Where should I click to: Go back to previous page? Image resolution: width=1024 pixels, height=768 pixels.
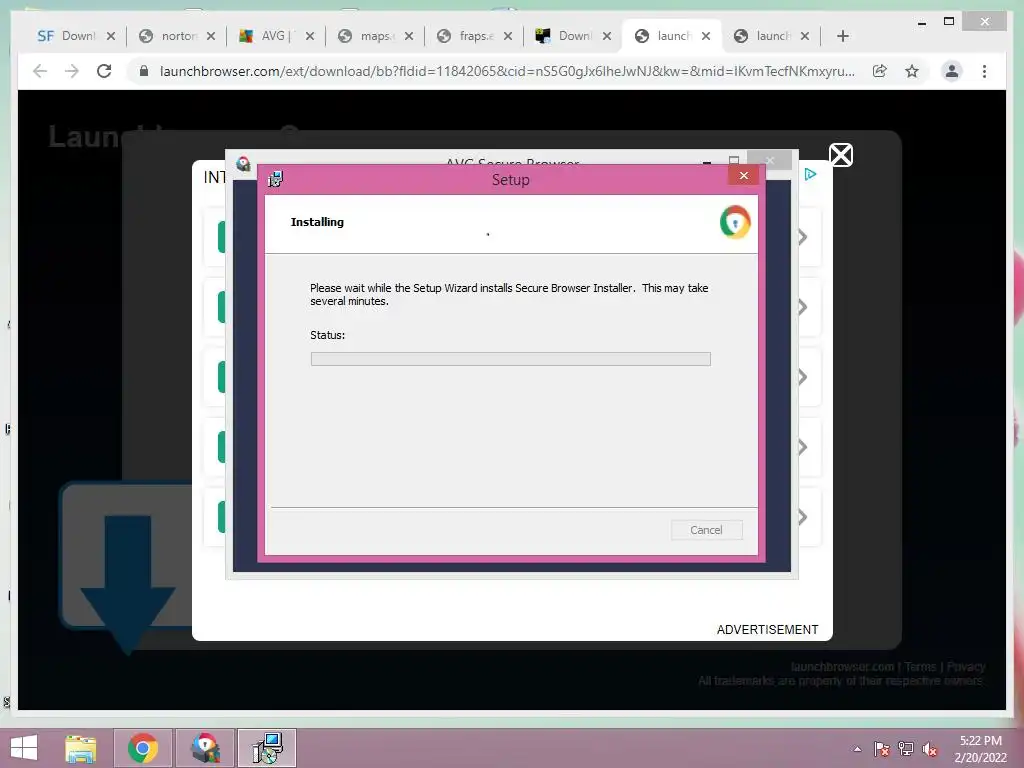click(x=40, y=71)
